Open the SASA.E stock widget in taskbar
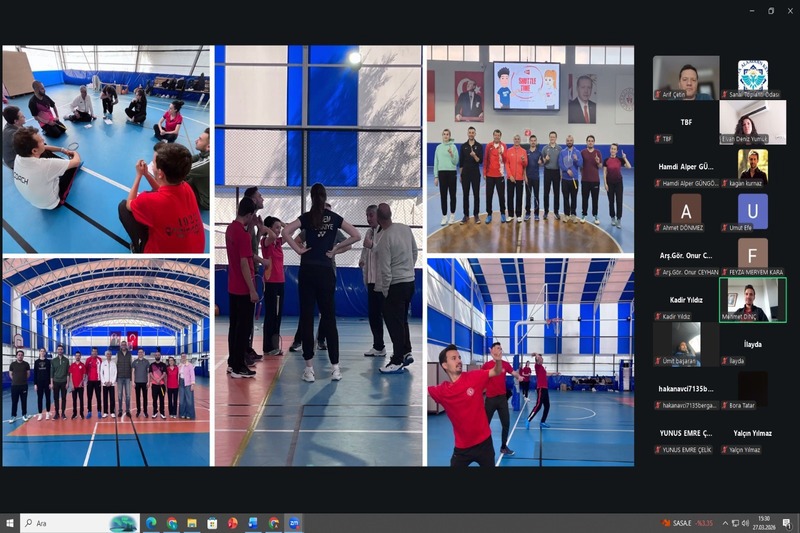The height and width of the screenshot is (533, 800). 680,523
